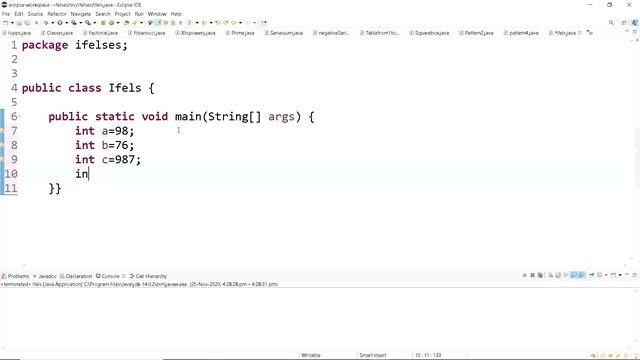Open the Run menu
This screenshot has height=360, width=640.
[x=139, y=14]
